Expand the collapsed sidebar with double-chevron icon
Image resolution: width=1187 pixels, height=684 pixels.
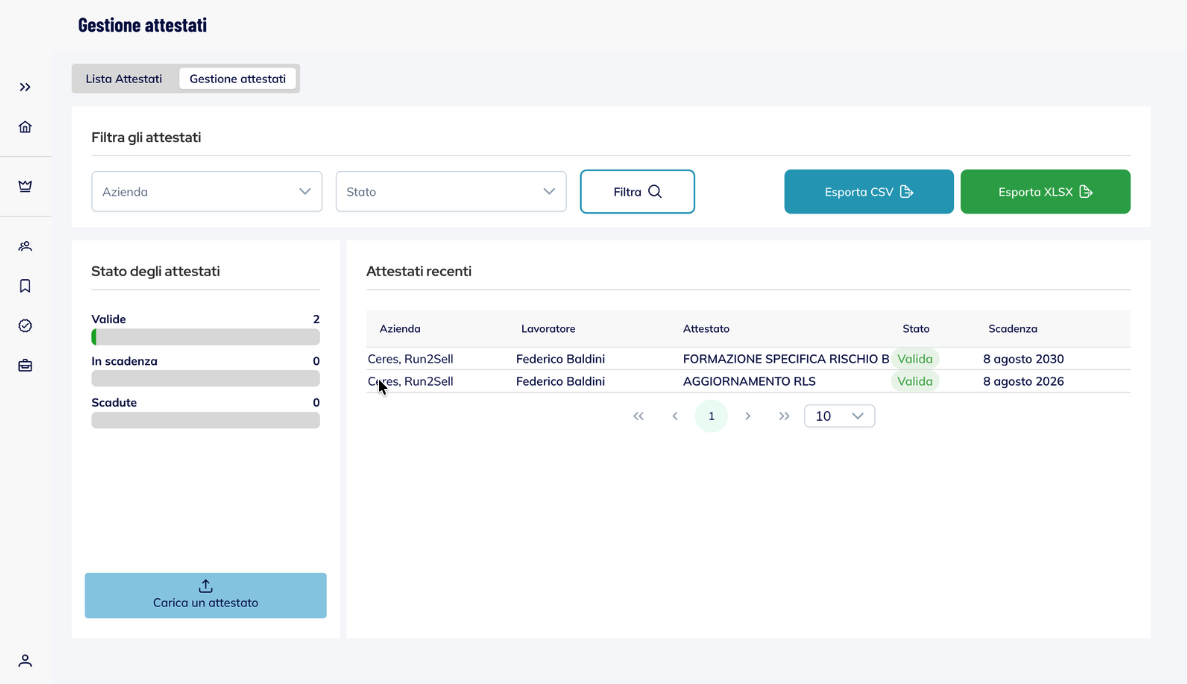coord(25,87)
